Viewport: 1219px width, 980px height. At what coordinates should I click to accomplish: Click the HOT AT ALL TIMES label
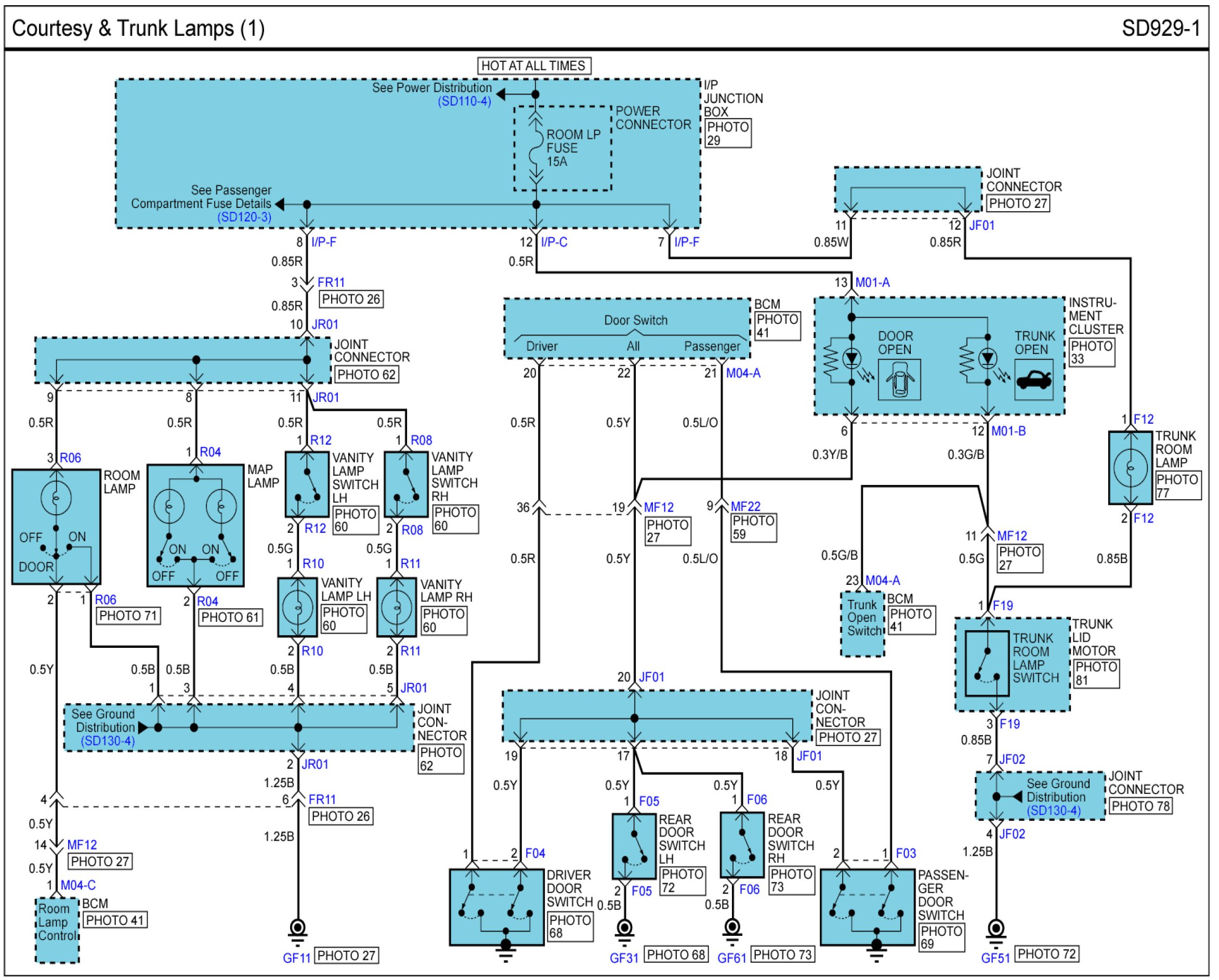pos(533,66)
